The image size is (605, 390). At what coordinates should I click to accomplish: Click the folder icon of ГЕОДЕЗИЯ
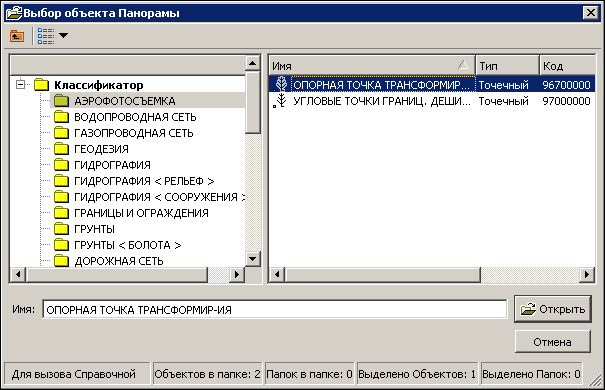coord(61,149)
